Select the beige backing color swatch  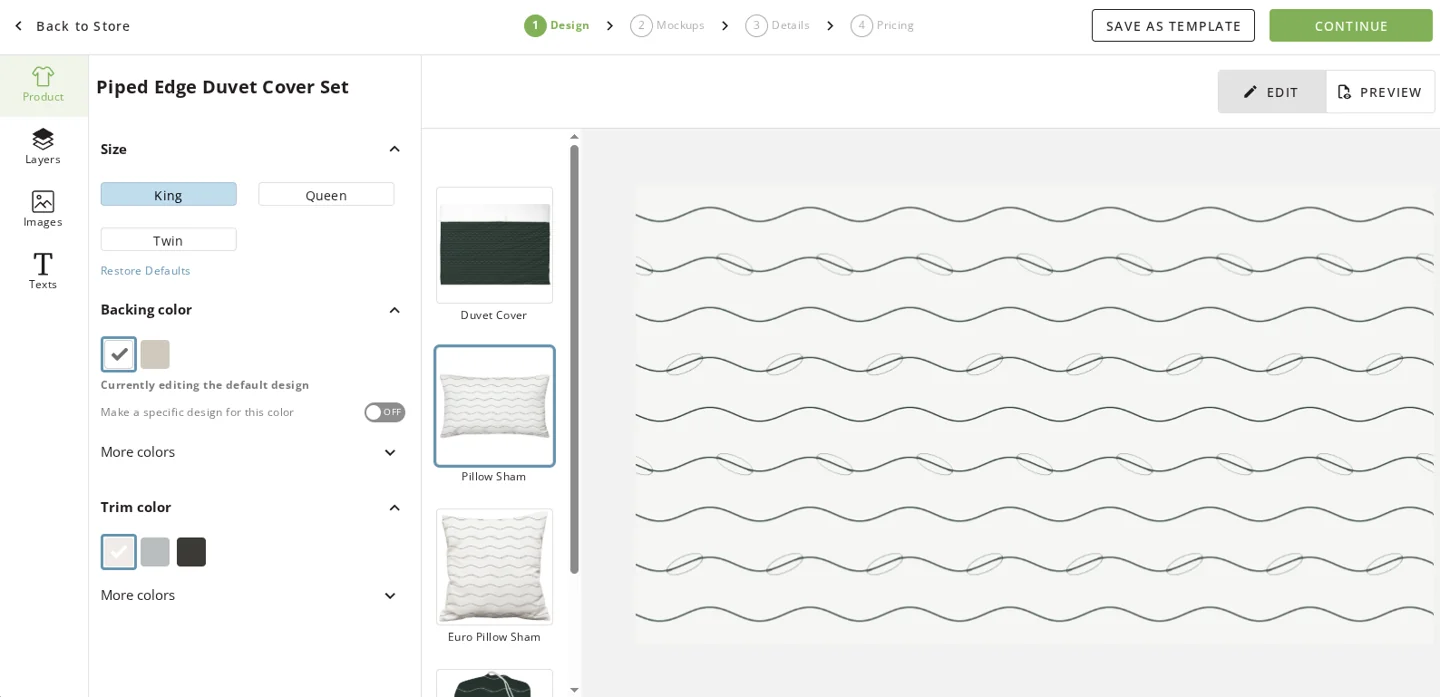click(155, 354)
